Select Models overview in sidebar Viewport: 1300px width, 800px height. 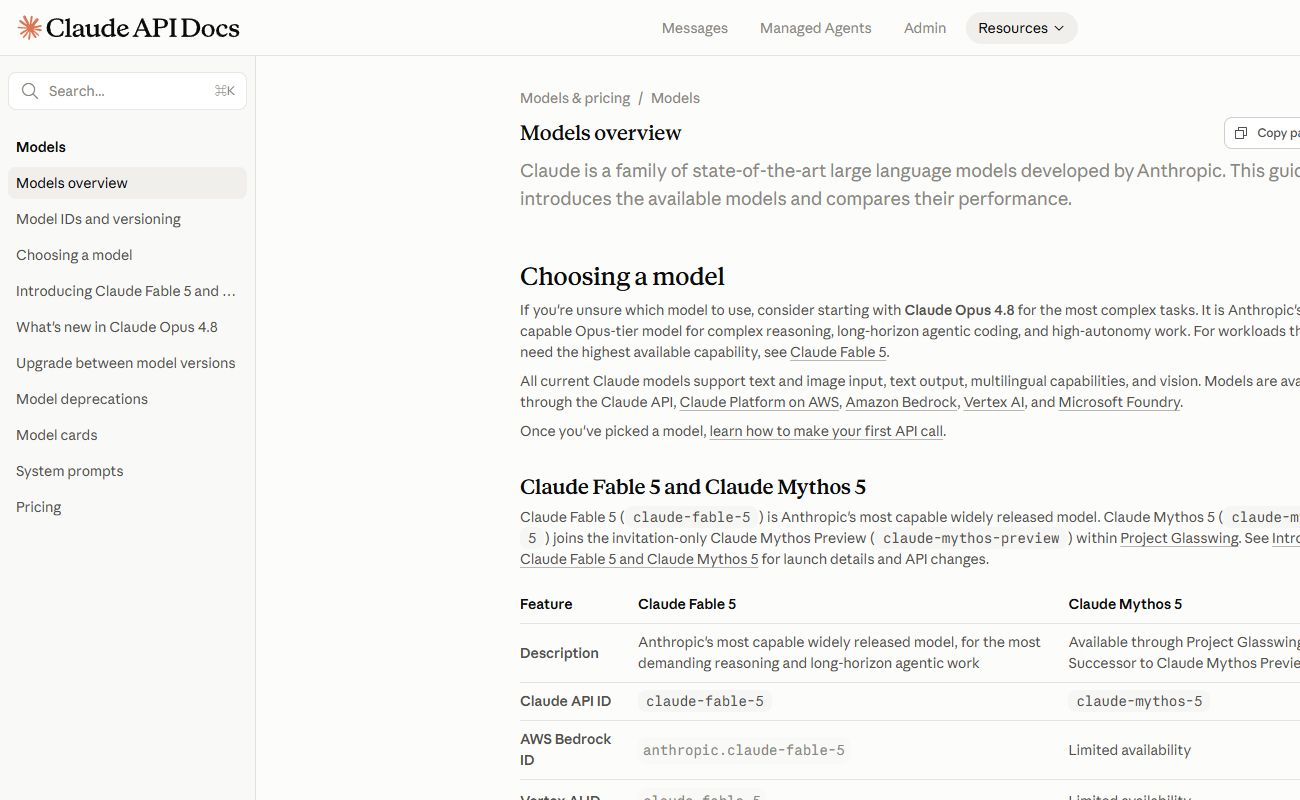tap(127, 183)
